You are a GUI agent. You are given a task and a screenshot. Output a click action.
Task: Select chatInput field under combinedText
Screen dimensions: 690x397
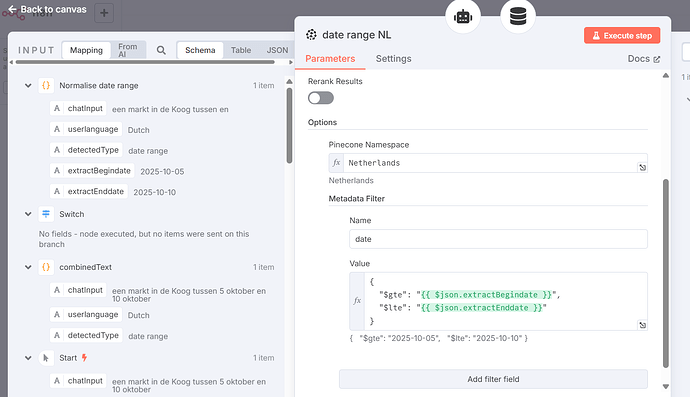coord(85,290)
